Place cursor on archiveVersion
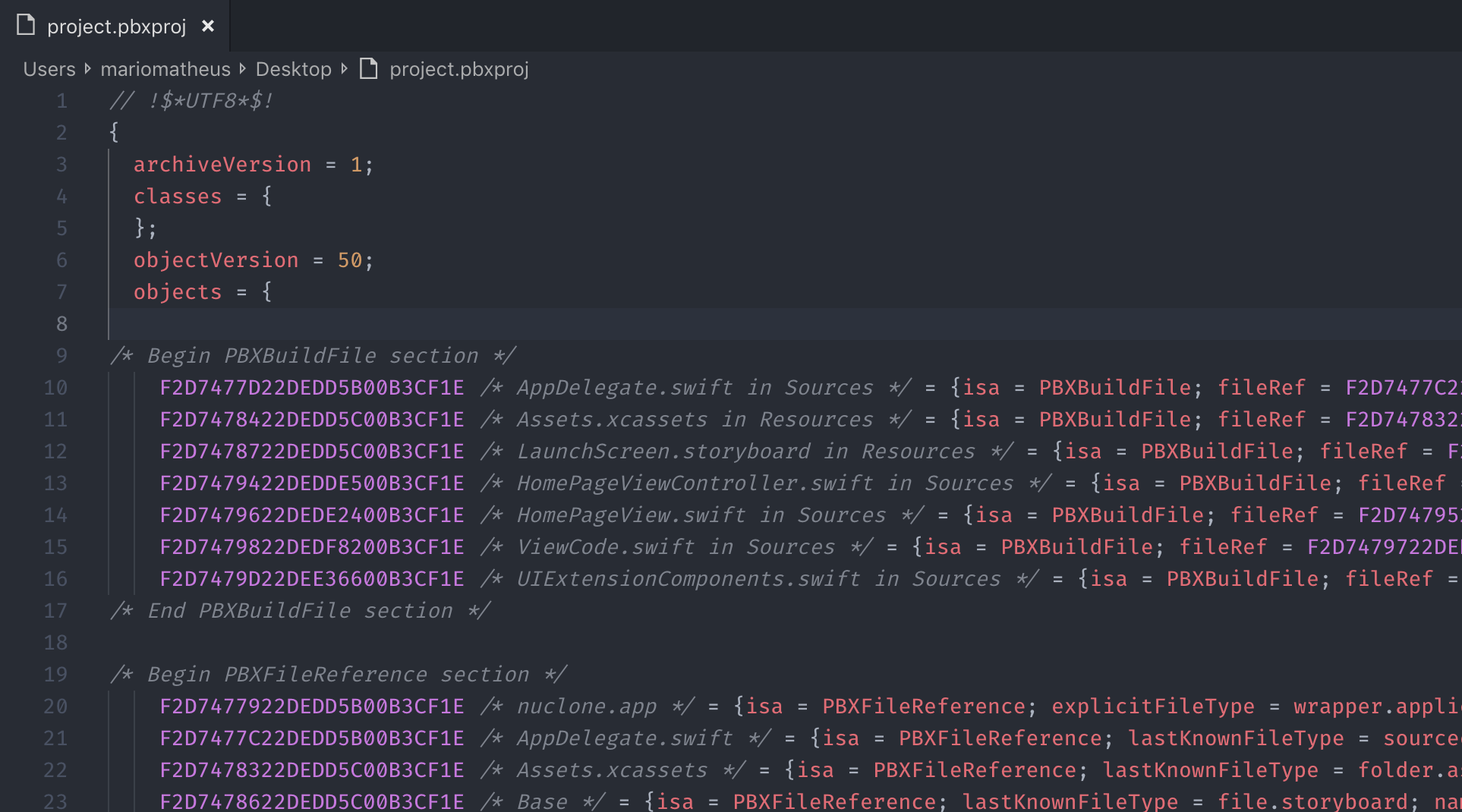1462x812 pixels. 222,165
